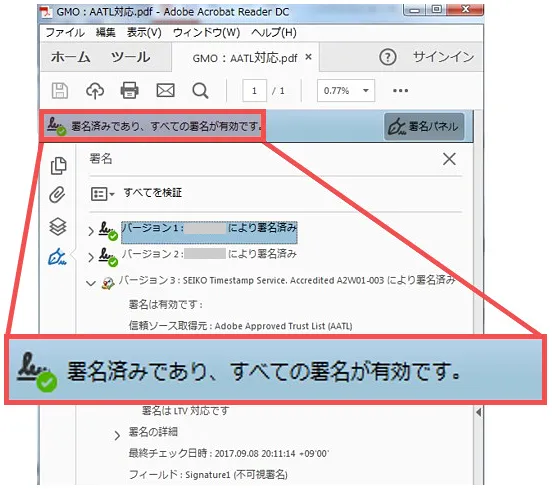Image resolution: width=552 pixels, height=489 pixels.
Task: Collapse the side pane with the arrow
Action: pyautogui.click(x=478, y=412)
